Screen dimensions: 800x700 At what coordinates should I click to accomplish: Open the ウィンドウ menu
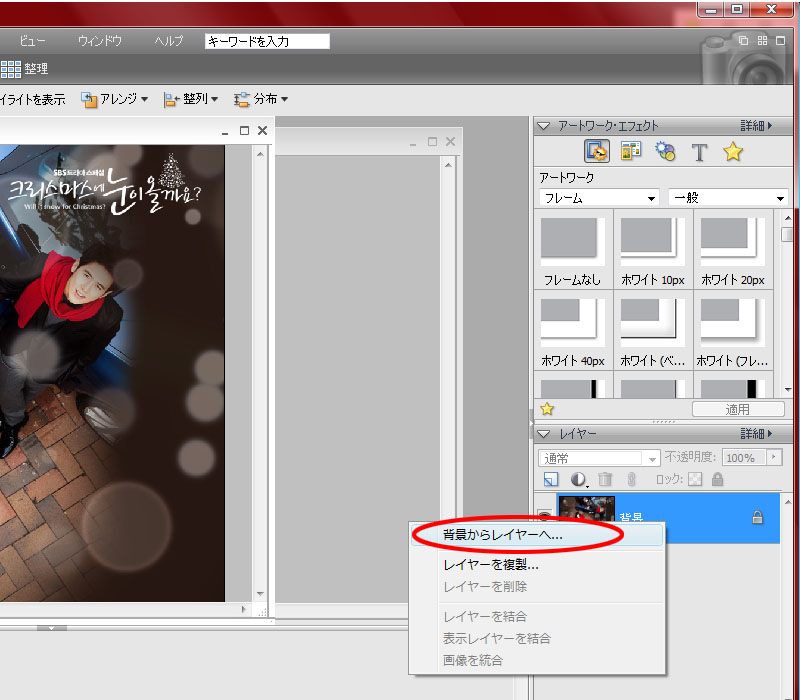(99, 41)
